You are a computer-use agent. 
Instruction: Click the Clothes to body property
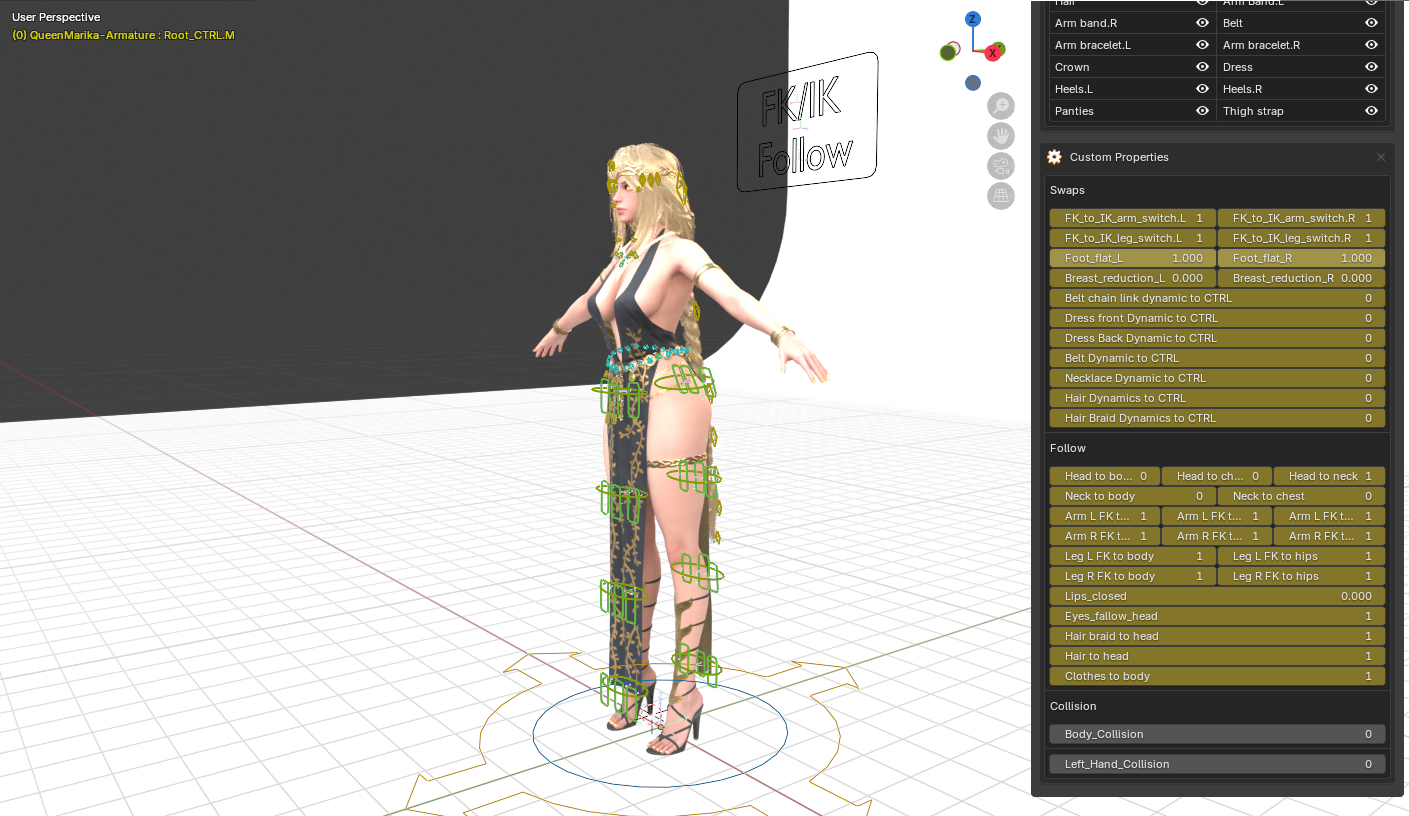[1217, 676]
